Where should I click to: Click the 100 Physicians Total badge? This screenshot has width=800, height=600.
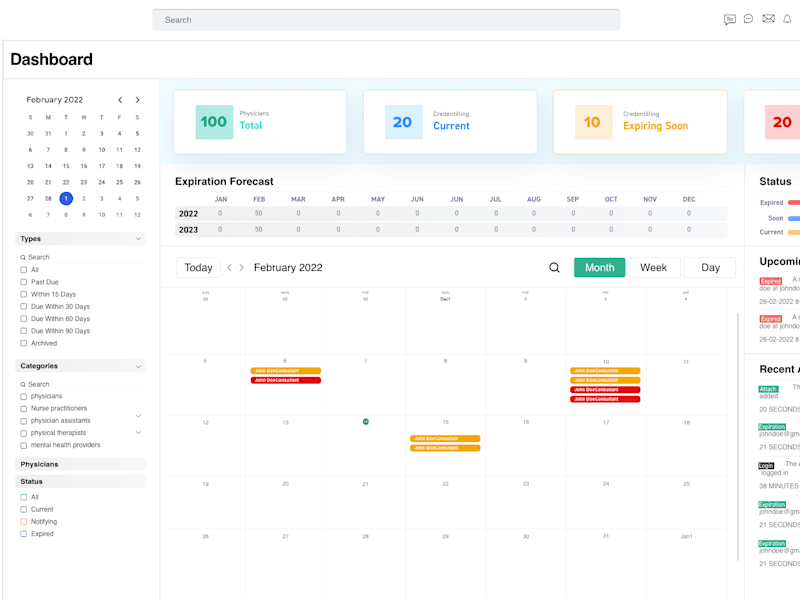pos(214,122)
